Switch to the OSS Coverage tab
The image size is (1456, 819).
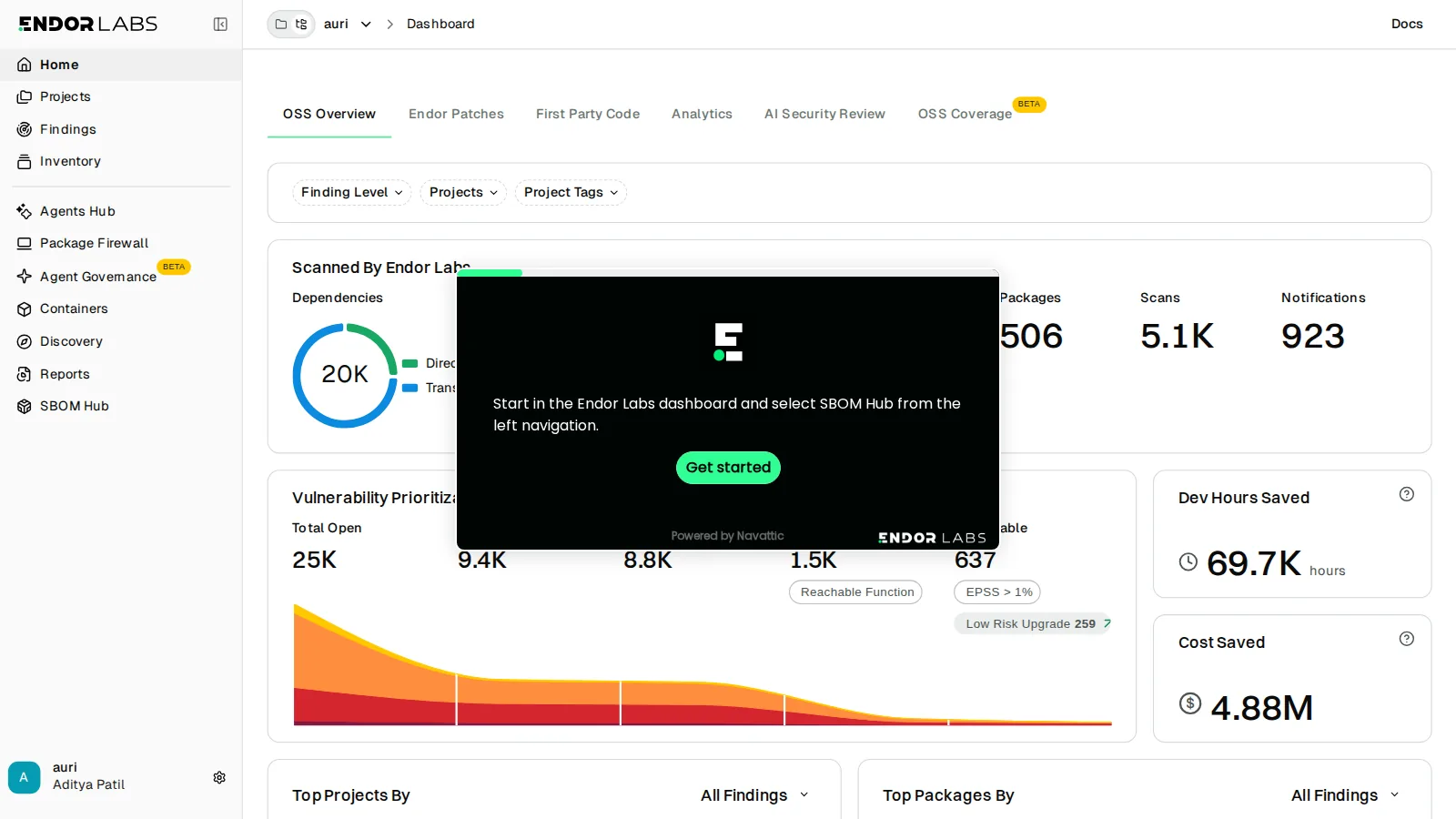click(x=965, y=114)
